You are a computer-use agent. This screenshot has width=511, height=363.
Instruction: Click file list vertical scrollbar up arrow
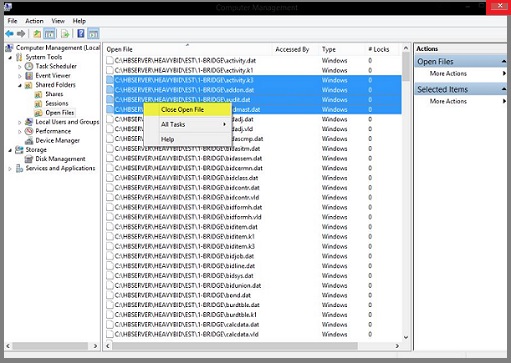406,48
